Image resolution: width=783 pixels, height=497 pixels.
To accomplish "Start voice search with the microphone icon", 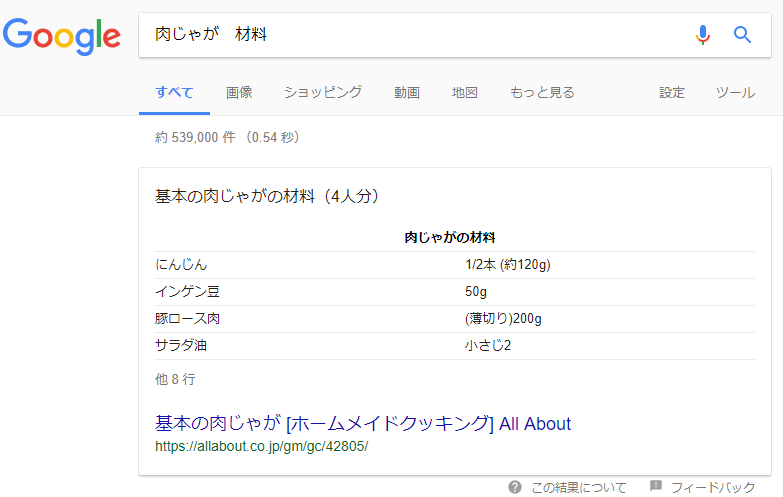I will pos(703,35).
